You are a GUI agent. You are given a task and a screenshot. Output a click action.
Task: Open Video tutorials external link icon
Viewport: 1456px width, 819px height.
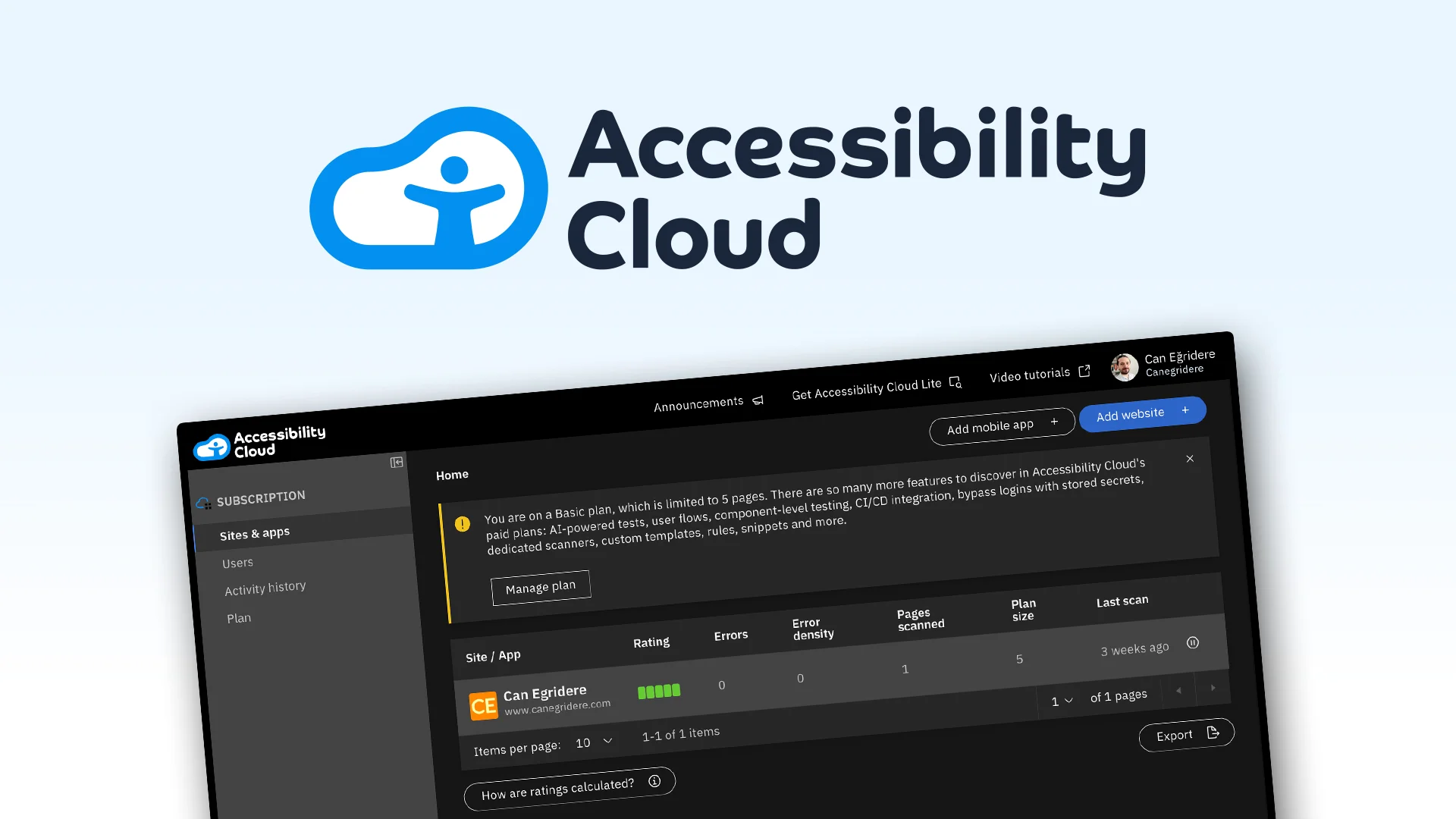point(1084,370)
